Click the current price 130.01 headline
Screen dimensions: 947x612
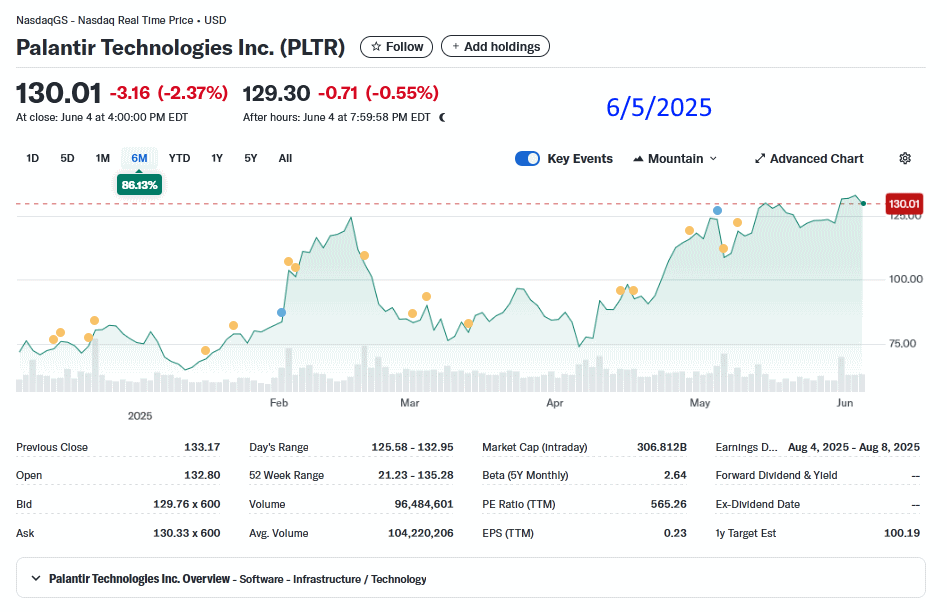click(59, 93)
